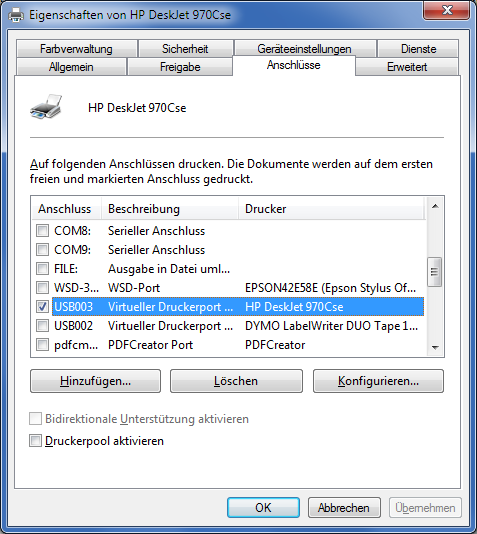Check the pdfcm... port checkbox
477x534 pixels.
(42, 345)
